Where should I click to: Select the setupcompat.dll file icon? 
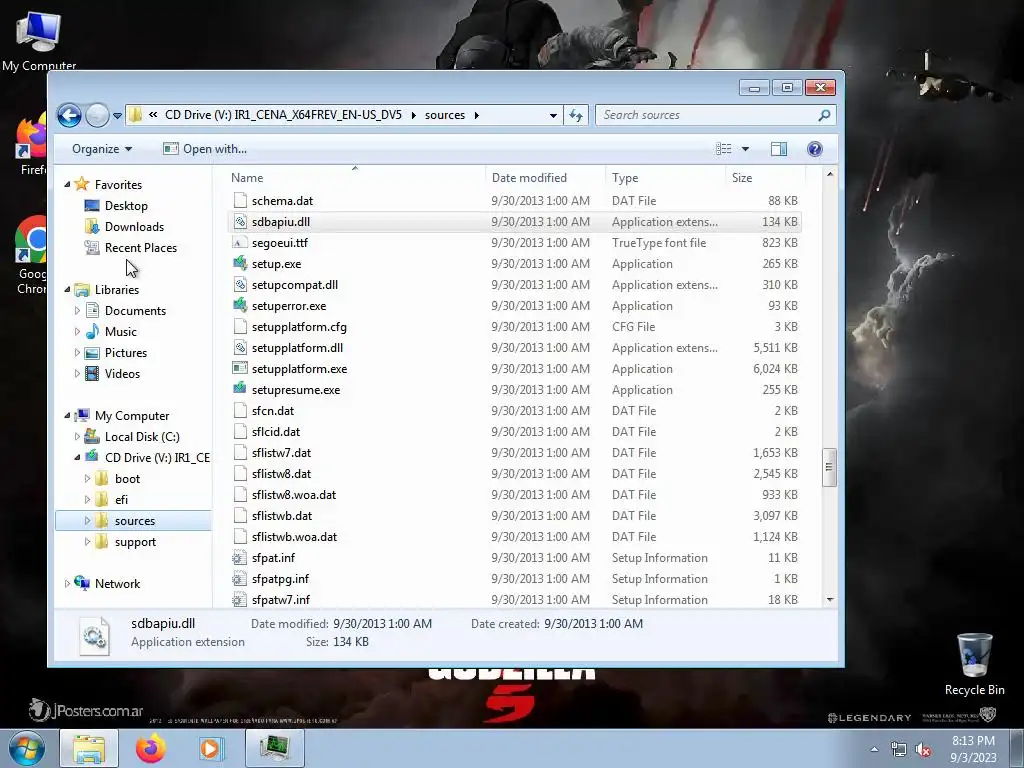(x=240, y=285)
